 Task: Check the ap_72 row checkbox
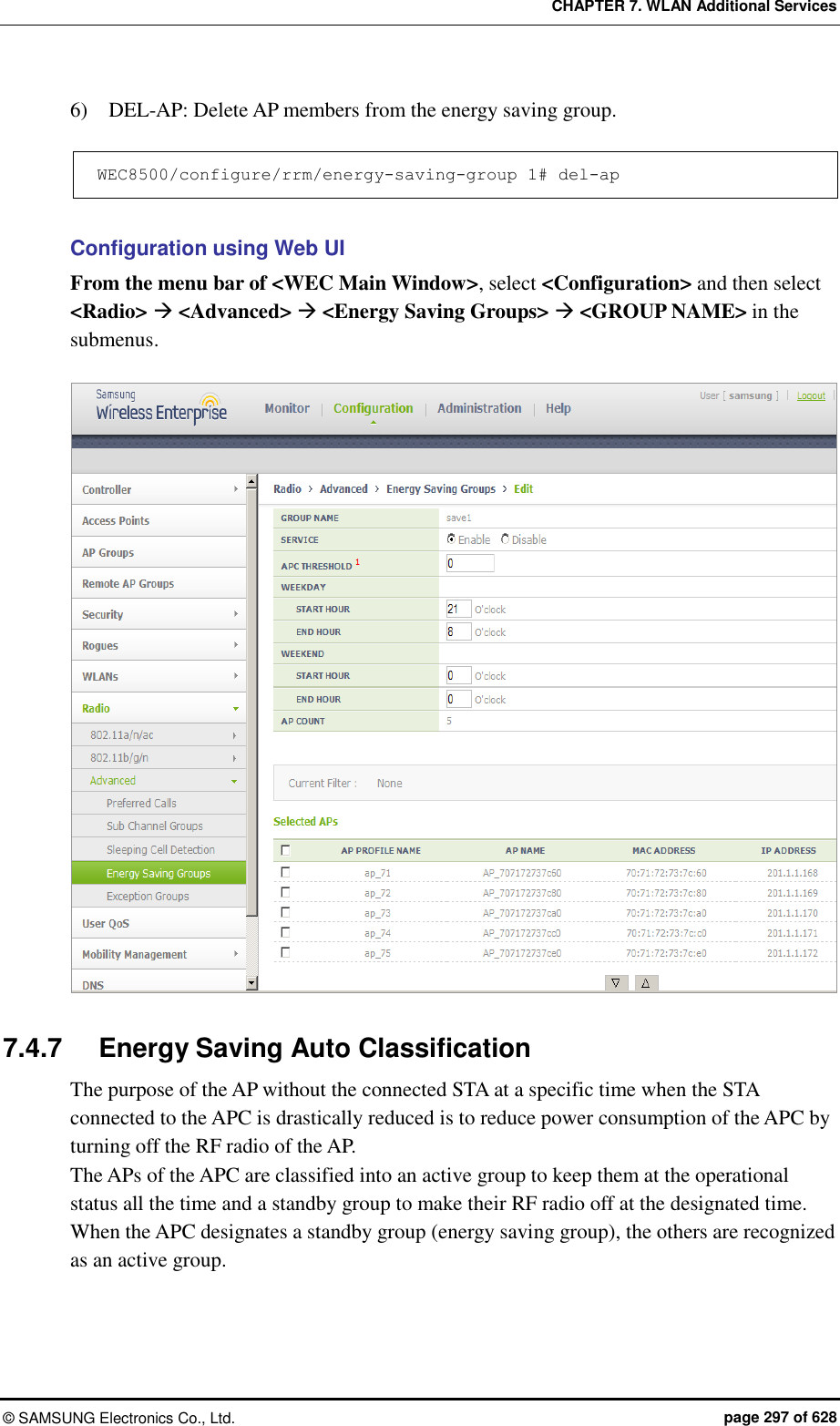tap(286, 892)
